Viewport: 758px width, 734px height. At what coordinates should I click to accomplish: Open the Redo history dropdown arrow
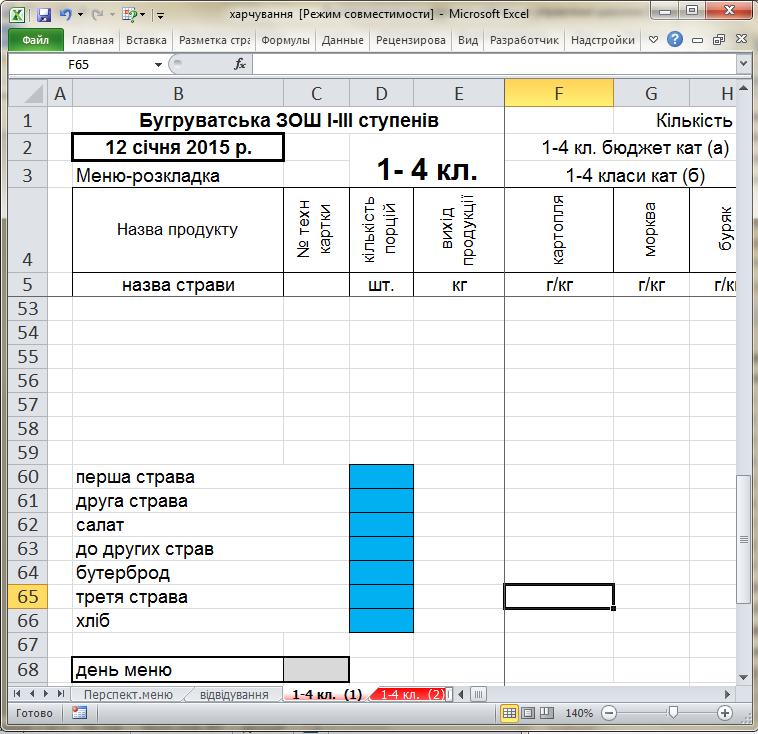click(112, 15)
